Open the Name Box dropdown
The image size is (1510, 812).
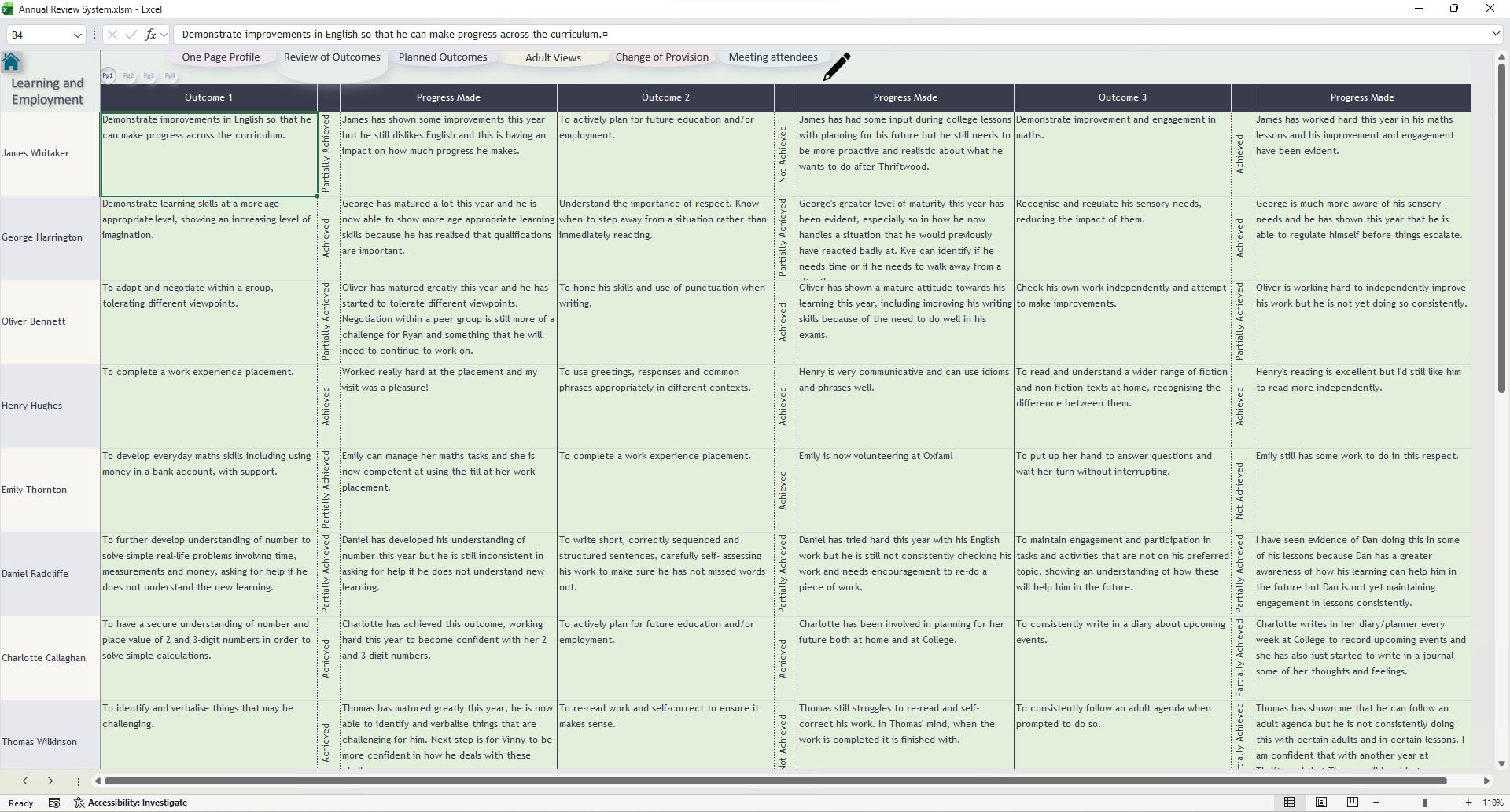click(77, 35)
